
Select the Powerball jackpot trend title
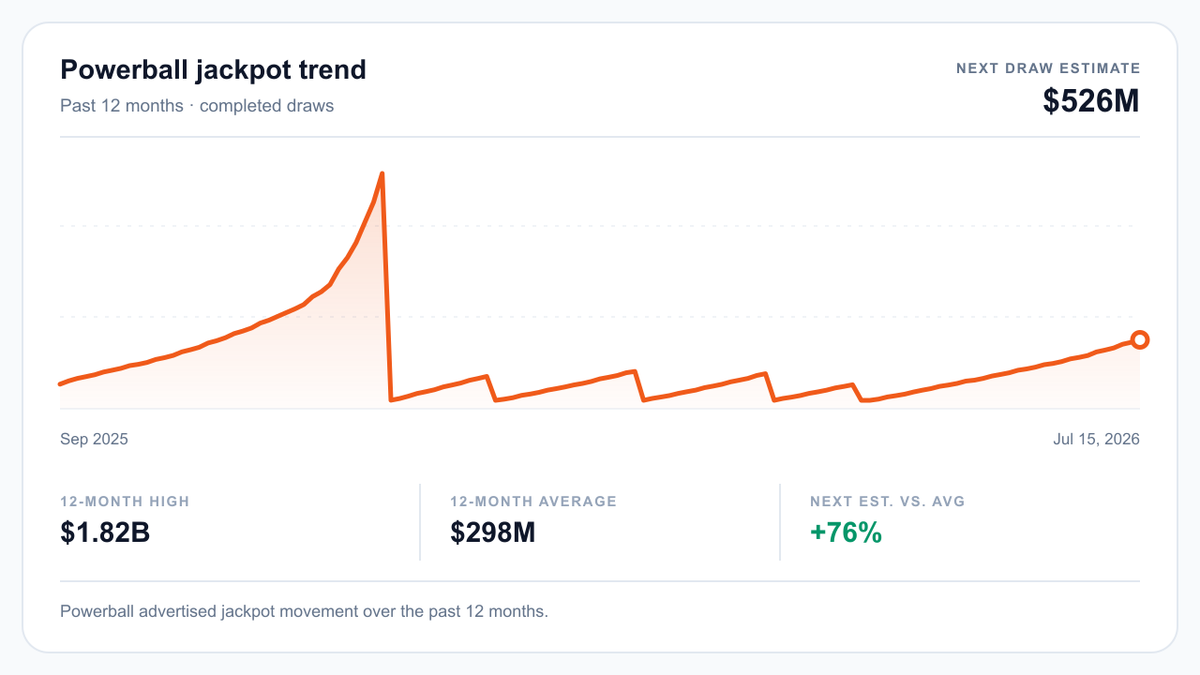213,70
